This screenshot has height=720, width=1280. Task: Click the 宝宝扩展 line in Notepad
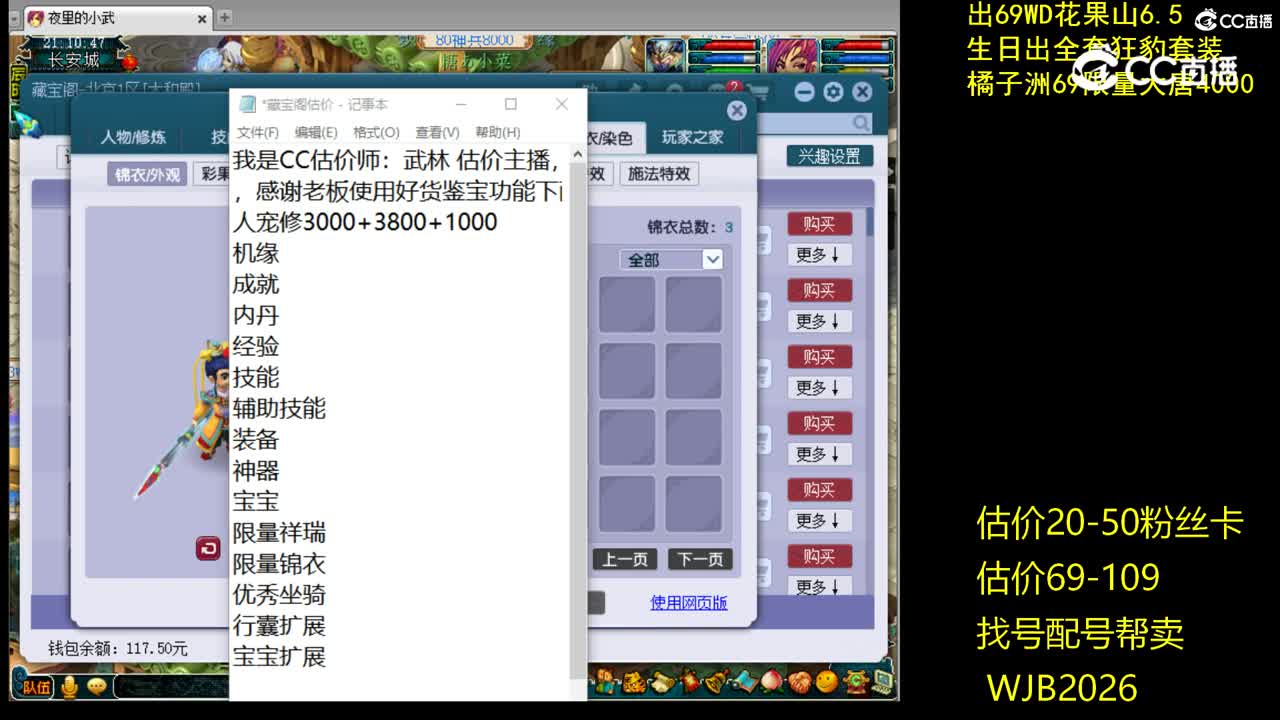tap(279, 657)
